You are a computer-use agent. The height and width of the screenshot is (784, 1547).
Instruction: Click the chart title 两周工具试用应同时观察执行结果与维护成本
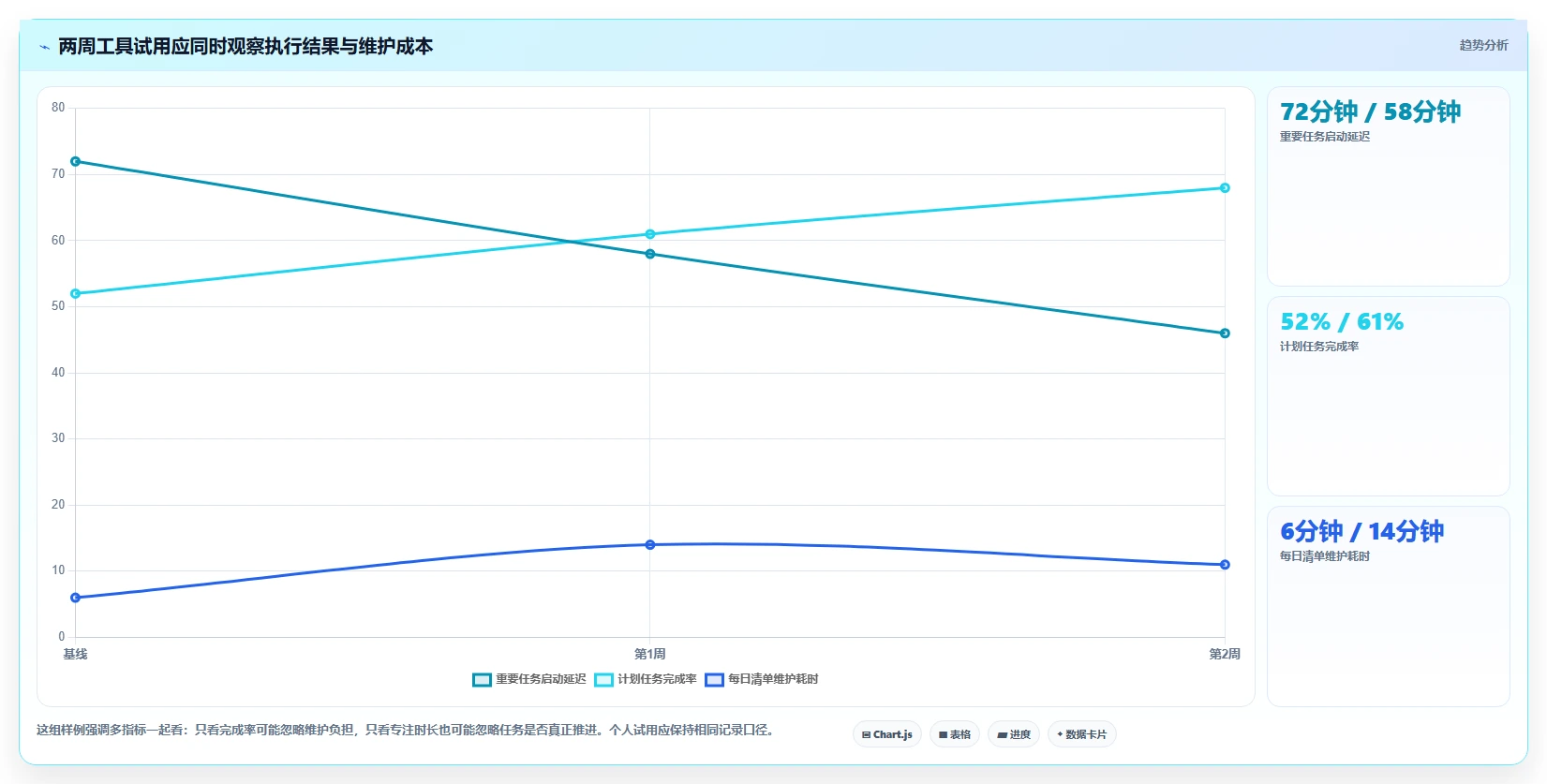[245, 47]
